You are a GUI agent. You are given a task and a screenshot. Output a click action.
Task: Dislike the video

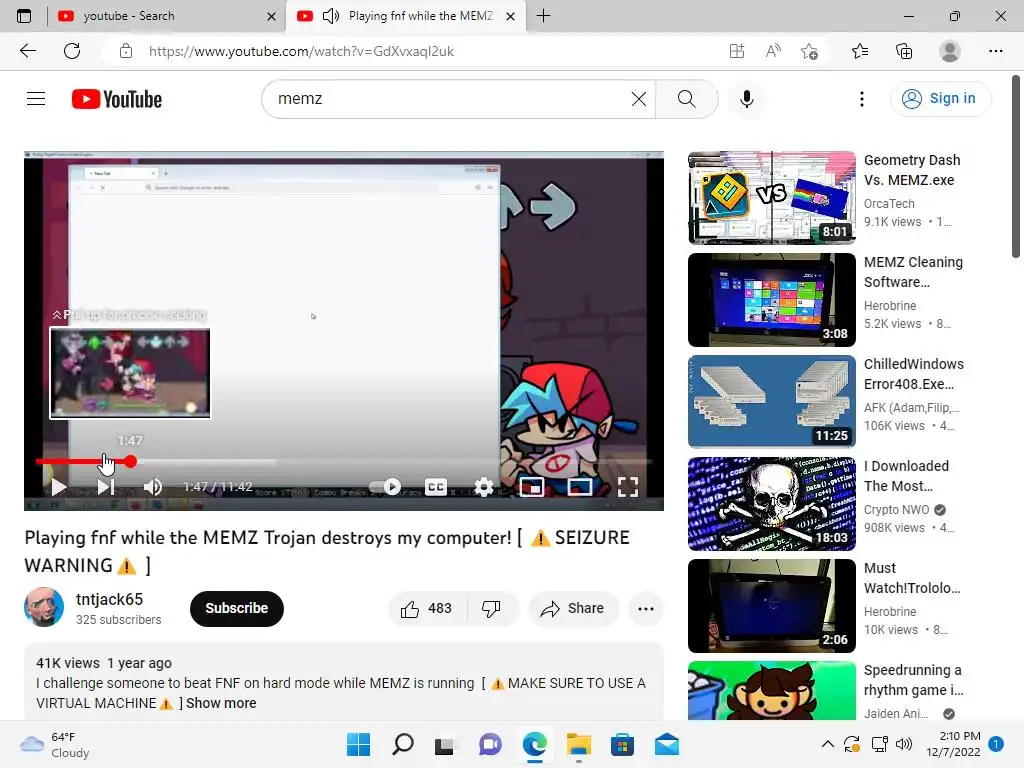click(491, 609)
